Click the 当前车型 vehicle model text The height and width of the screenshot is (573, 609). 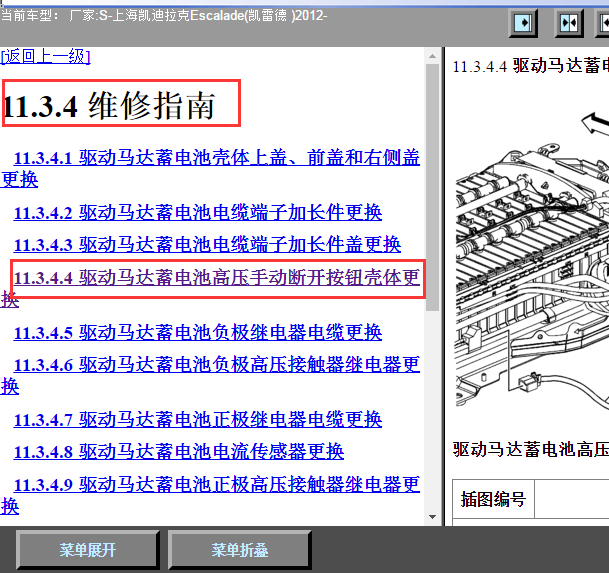(164, 16)
